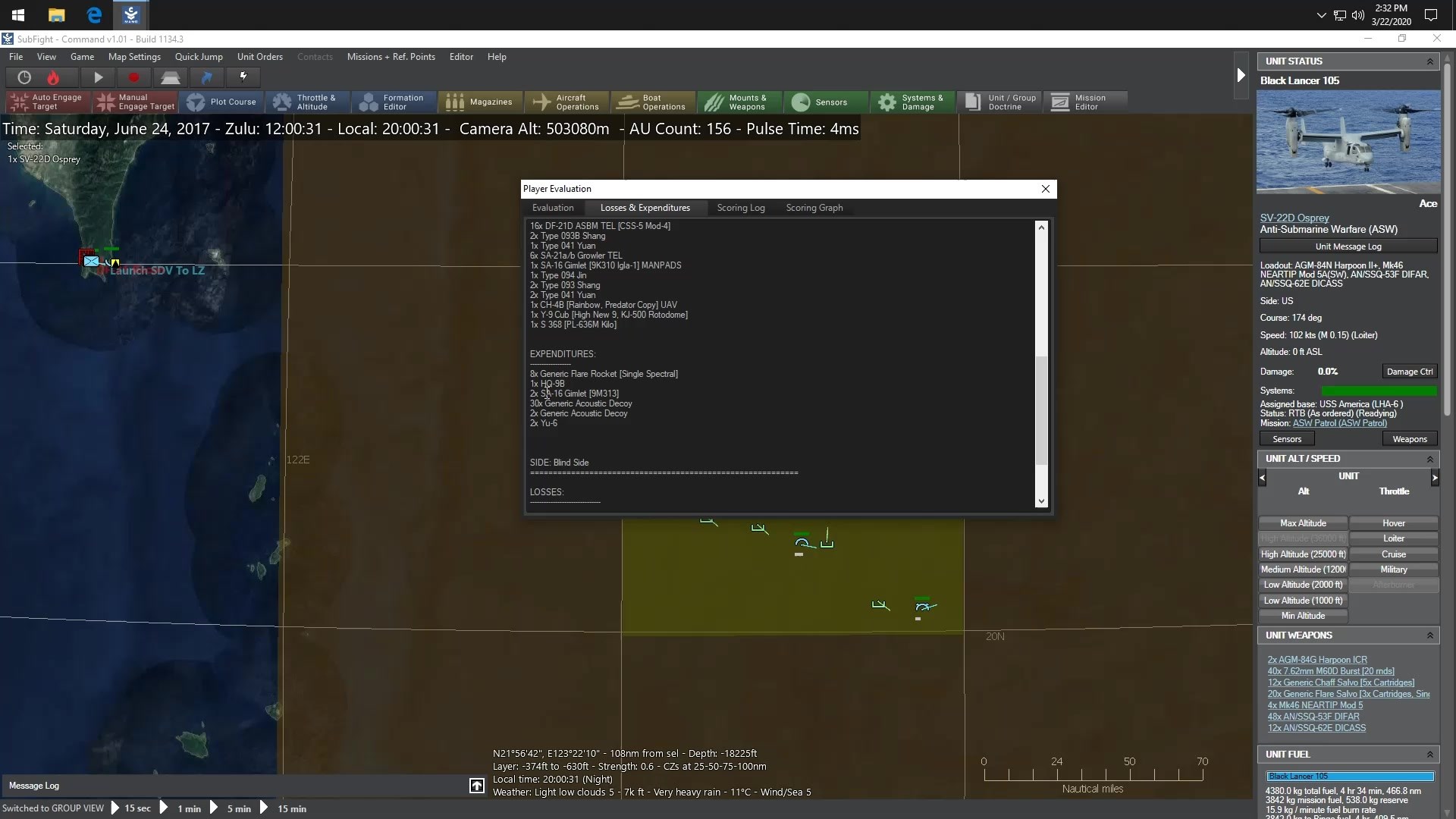This screenshot has width=1456, height=819.
Task: Open Boat Operations
Action: 654,102
